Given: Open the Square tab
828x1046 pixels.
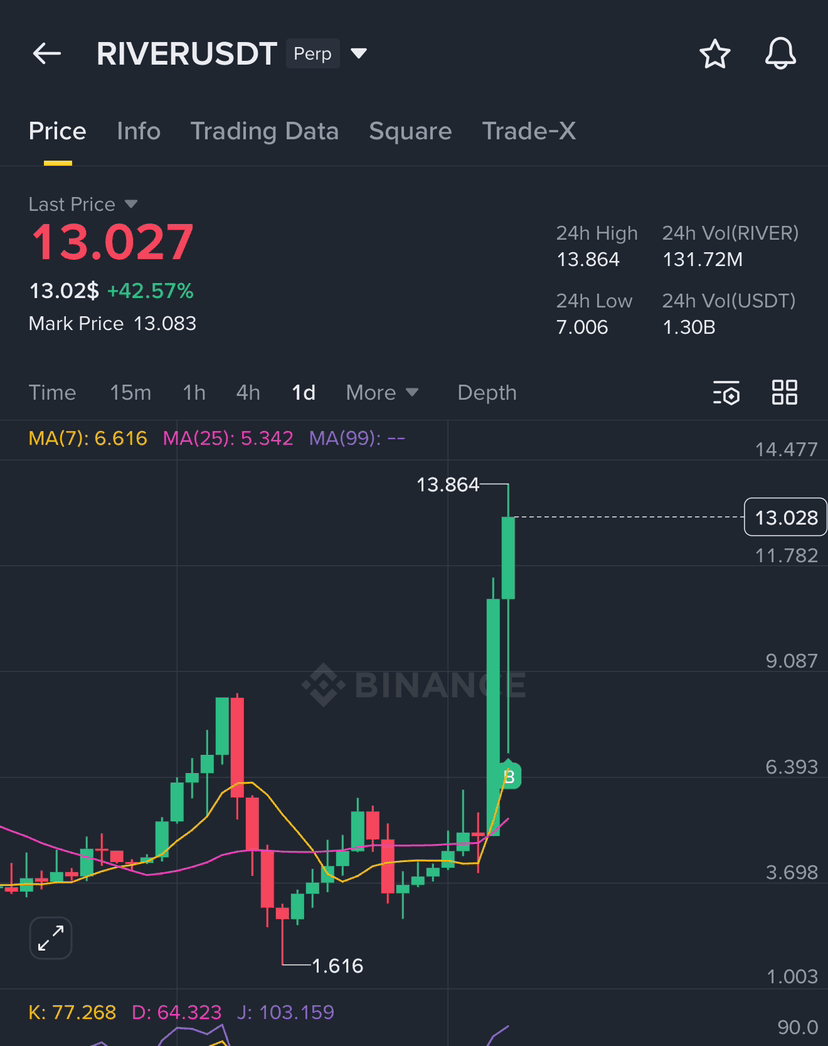Looking at the screenshot, I should click(410, 131).
